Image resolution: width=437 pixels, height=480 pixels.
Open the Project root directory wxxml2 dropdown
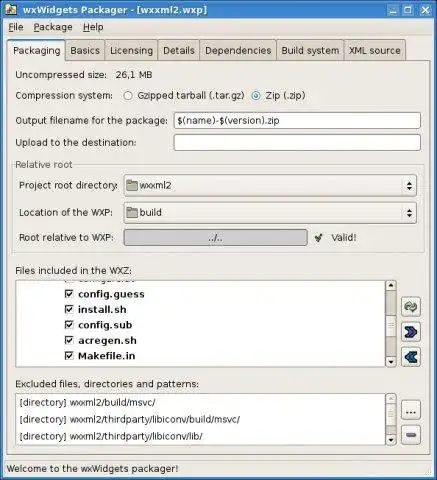click(x=270, y=185)
